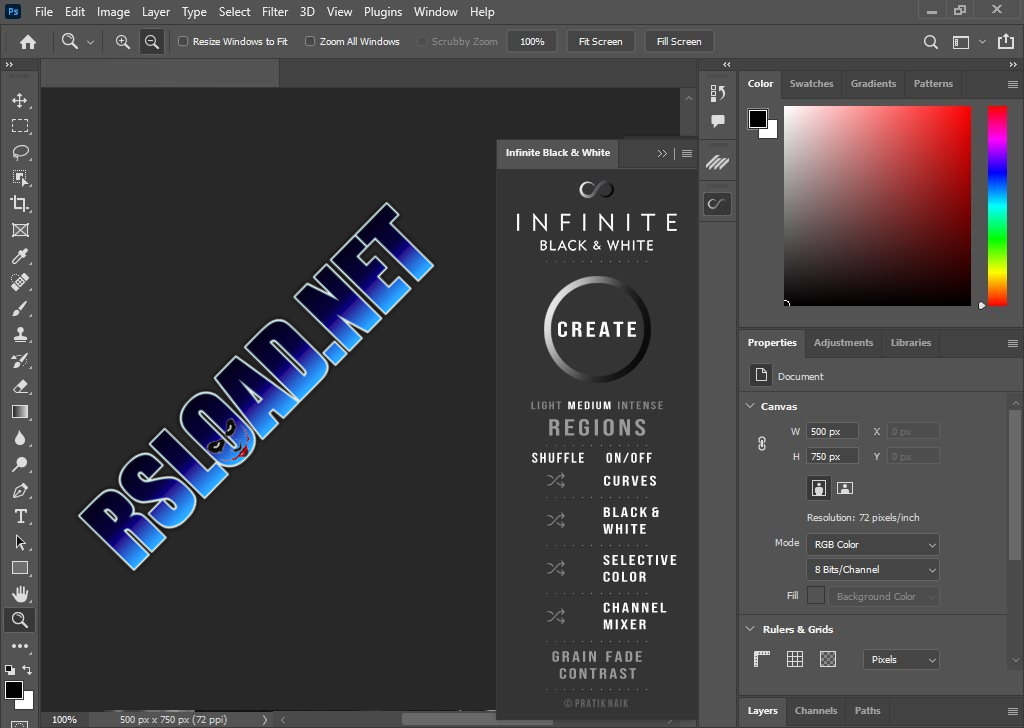
Task: Click the shuffle icon next to Curves
Action: point(556,480)
